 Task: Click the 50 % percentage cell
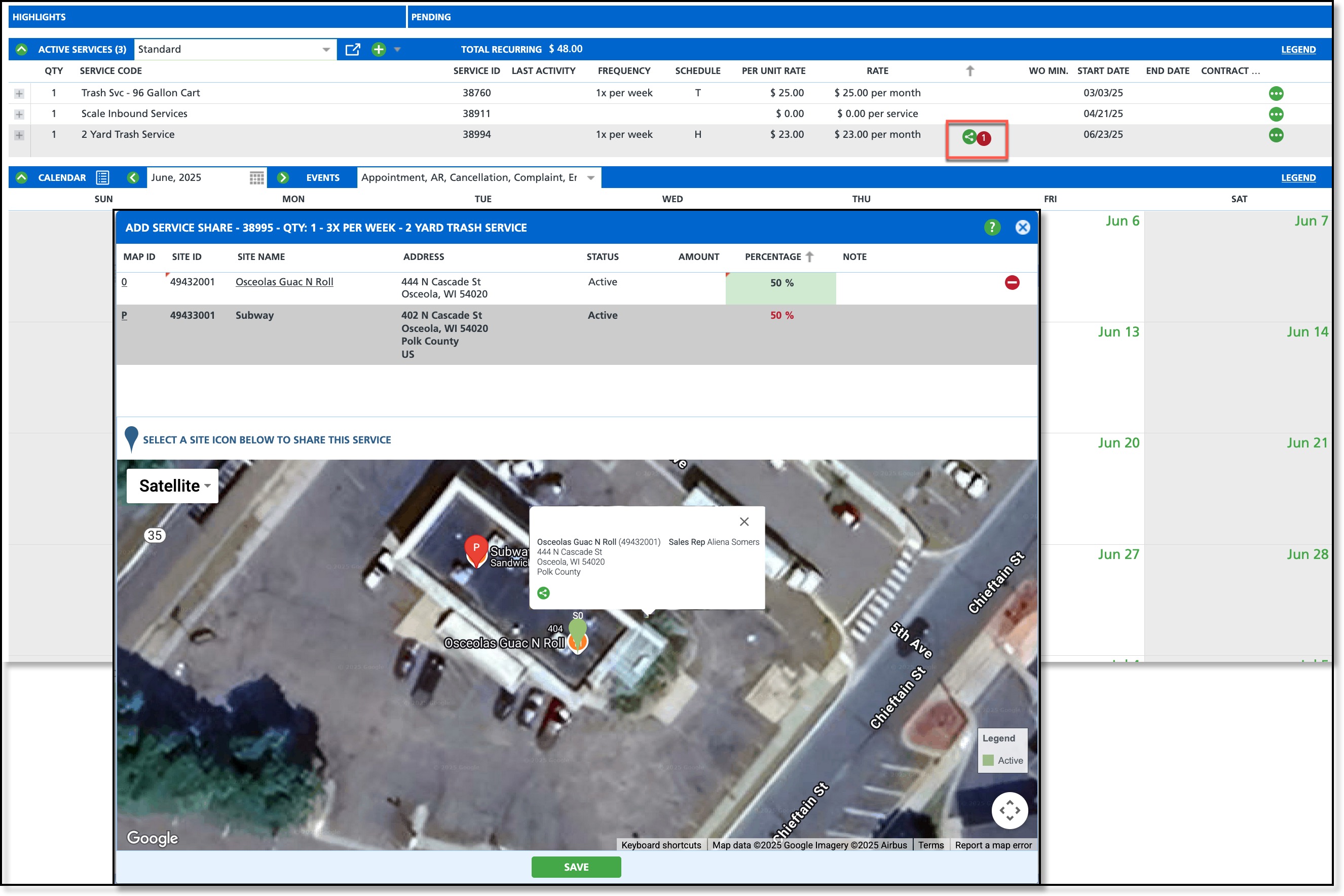tap(780, 283)
